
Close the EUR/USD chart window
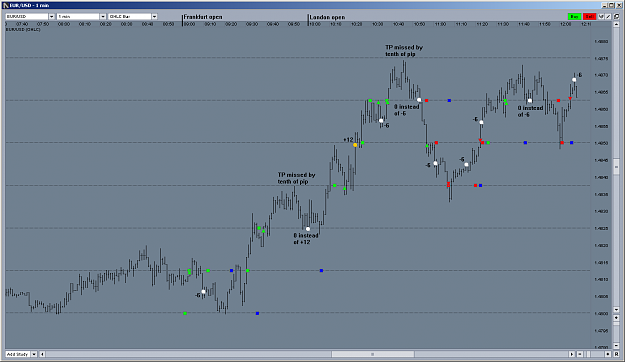(x=619, y=5)
